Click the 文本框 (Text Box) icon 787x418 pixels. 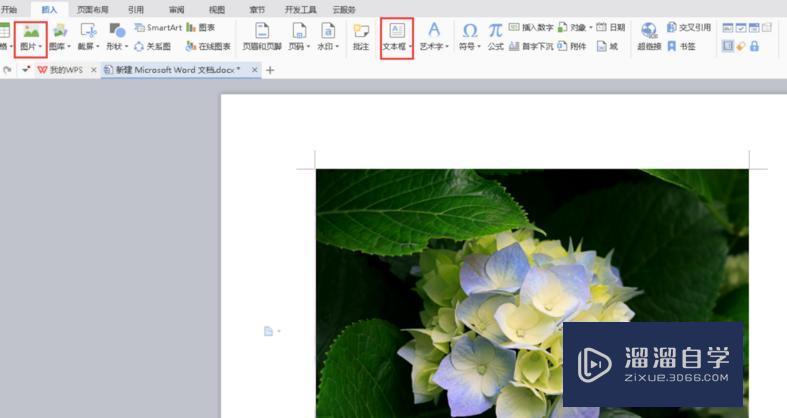click(x=397, y=31)
